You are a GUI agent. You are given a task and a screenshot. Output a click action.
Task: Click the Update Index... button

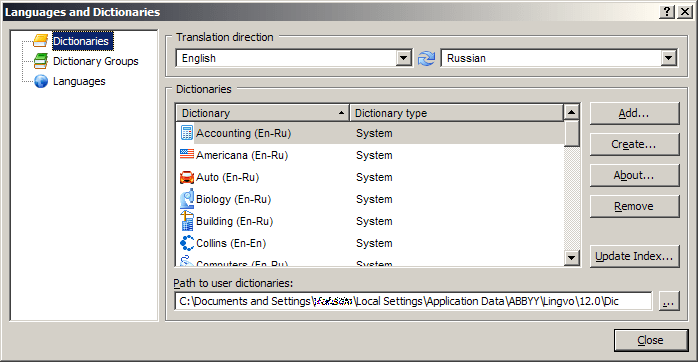634,256
